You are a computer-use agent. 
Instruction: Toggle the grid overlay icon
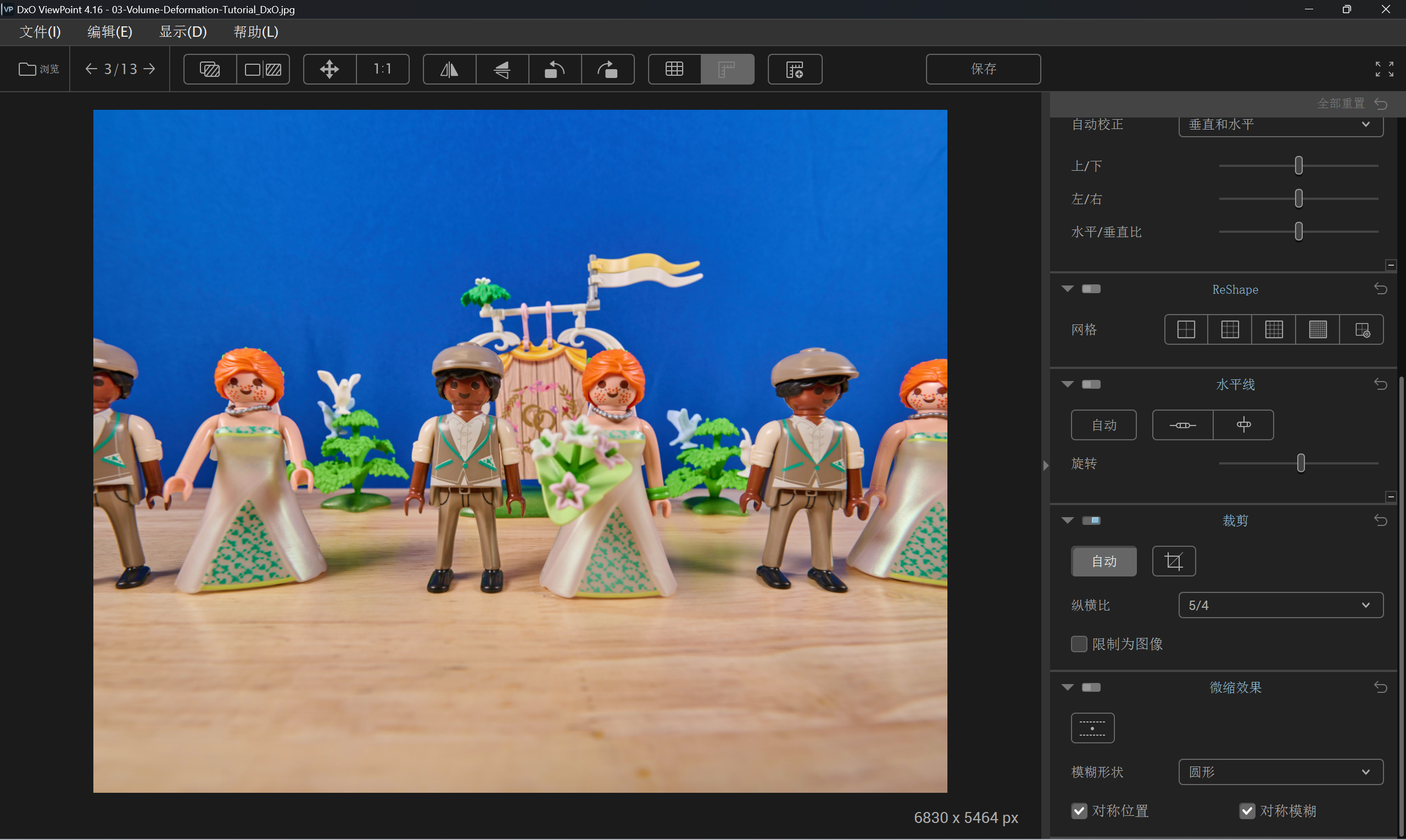674,69
